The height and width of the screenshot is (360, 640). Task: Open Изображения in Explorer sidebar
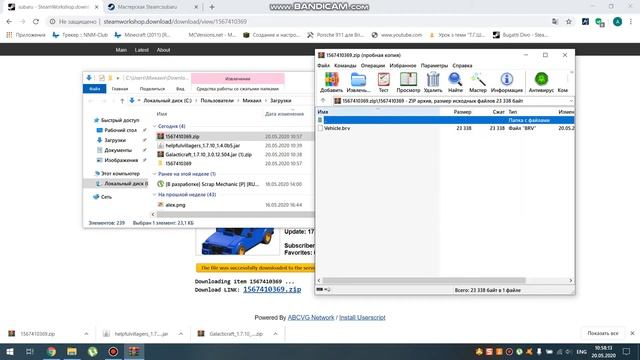[121, 160]
